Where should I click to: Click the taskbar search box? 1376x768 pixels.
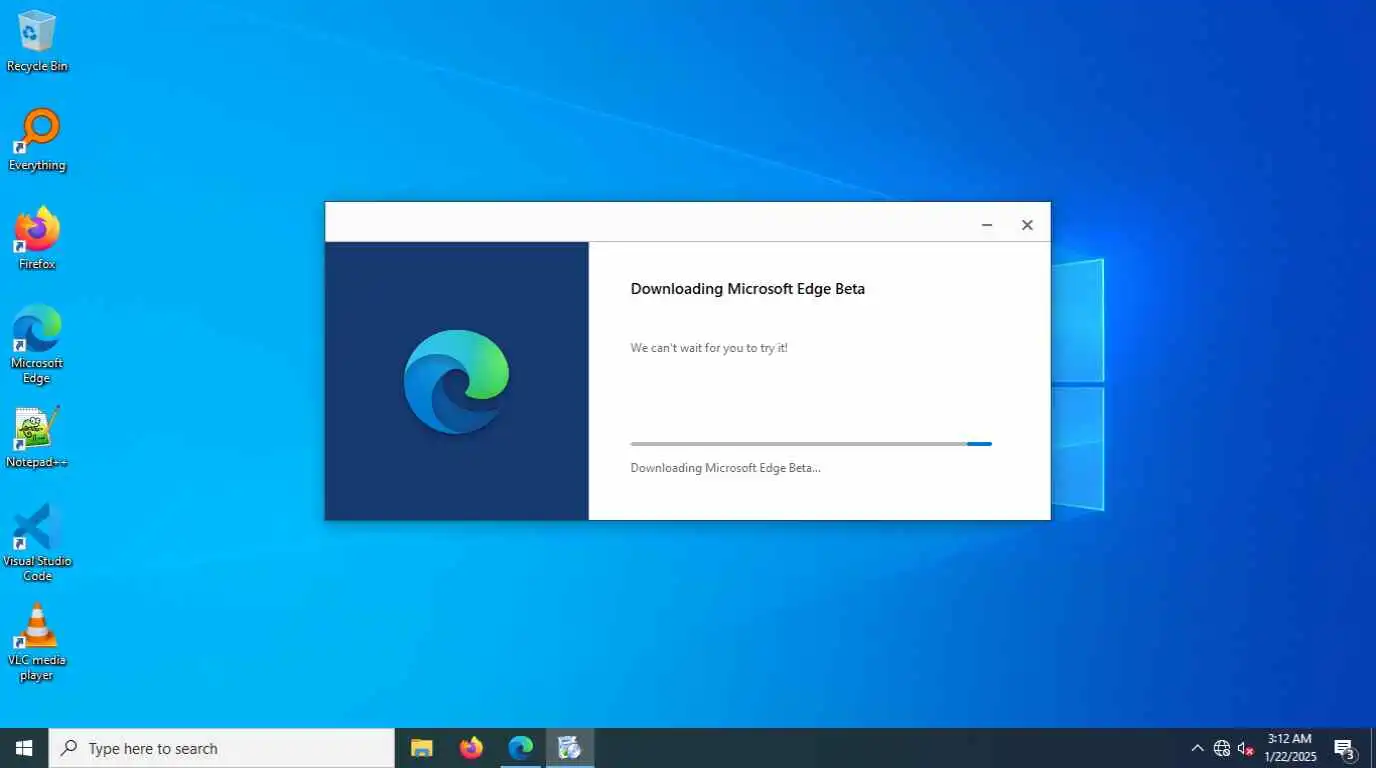222,748
